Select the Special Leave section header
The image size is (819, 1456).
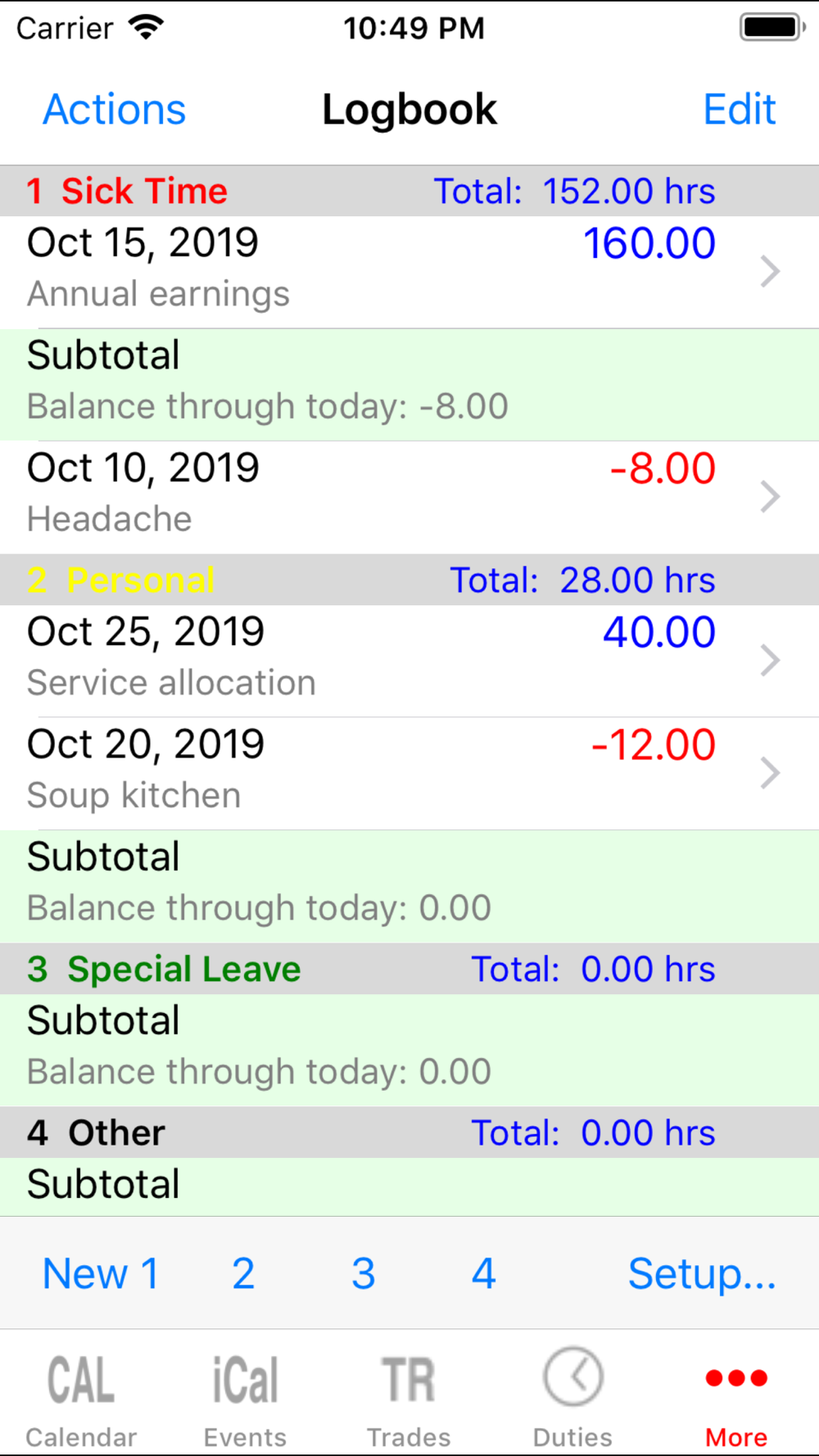pos(183,970)
